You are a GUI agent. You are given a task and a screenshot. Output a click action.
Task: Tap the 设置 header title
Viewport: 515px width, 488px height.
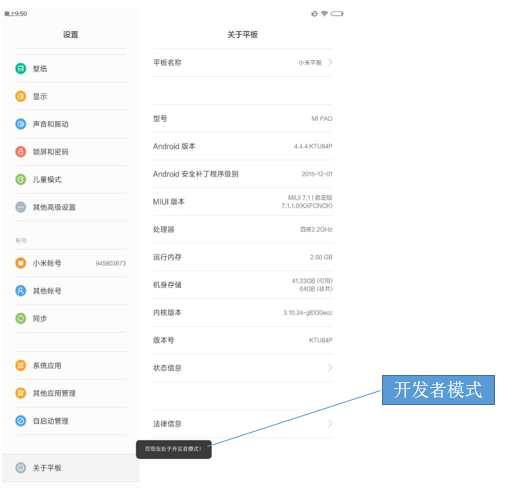point(71,34)
